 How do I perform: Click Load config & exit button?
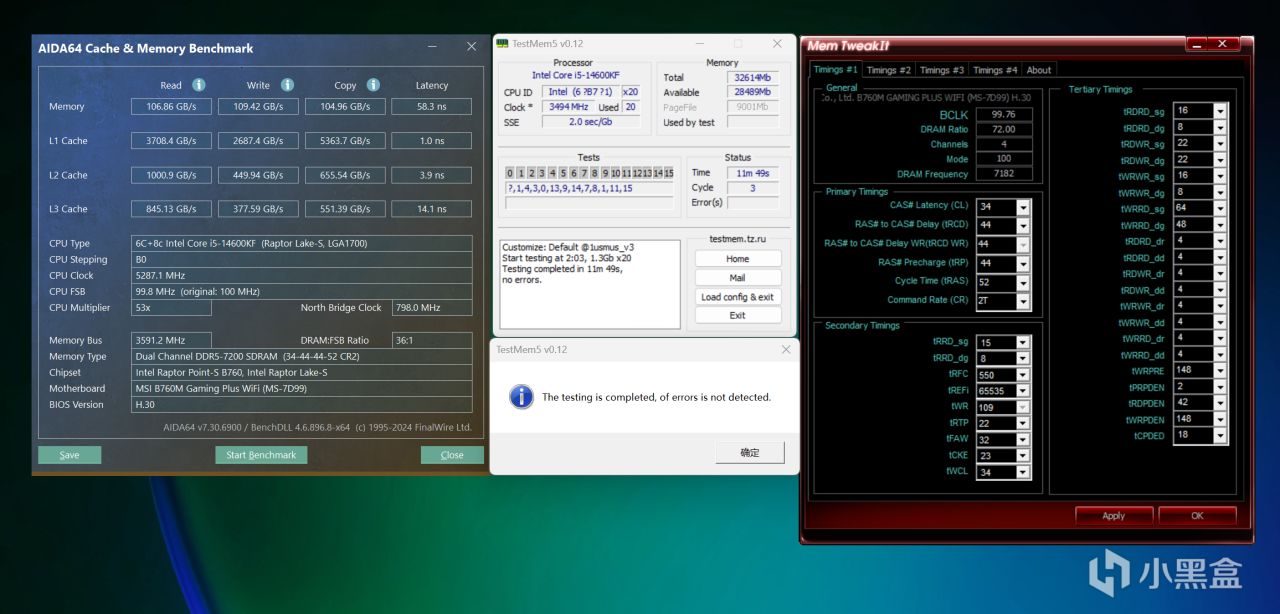coord(737,297)
